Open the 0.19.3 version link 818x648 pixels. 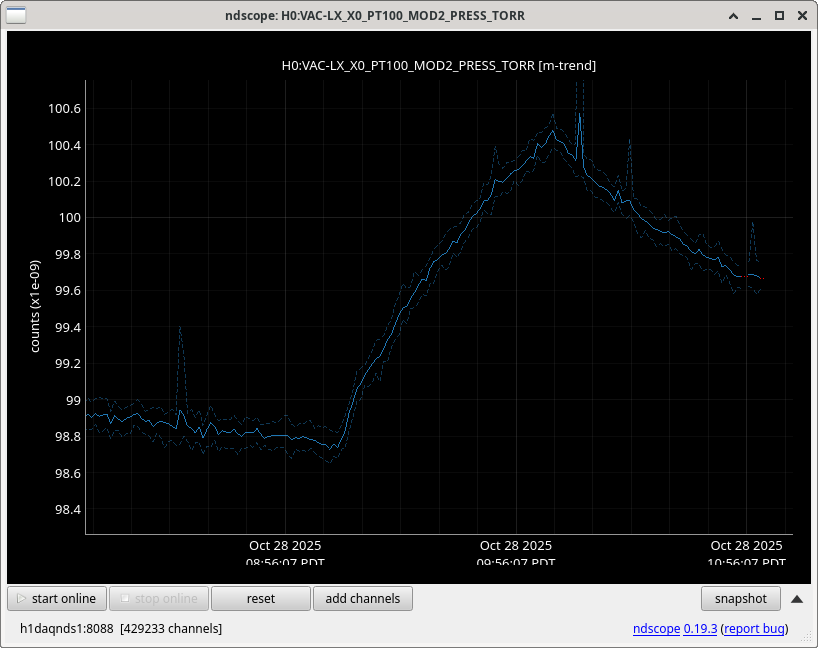(x=698, y=629)
